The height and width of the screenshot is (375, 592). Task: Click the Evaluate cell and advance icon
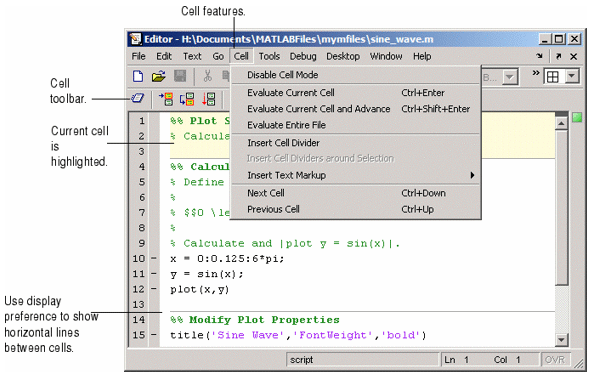187,99
